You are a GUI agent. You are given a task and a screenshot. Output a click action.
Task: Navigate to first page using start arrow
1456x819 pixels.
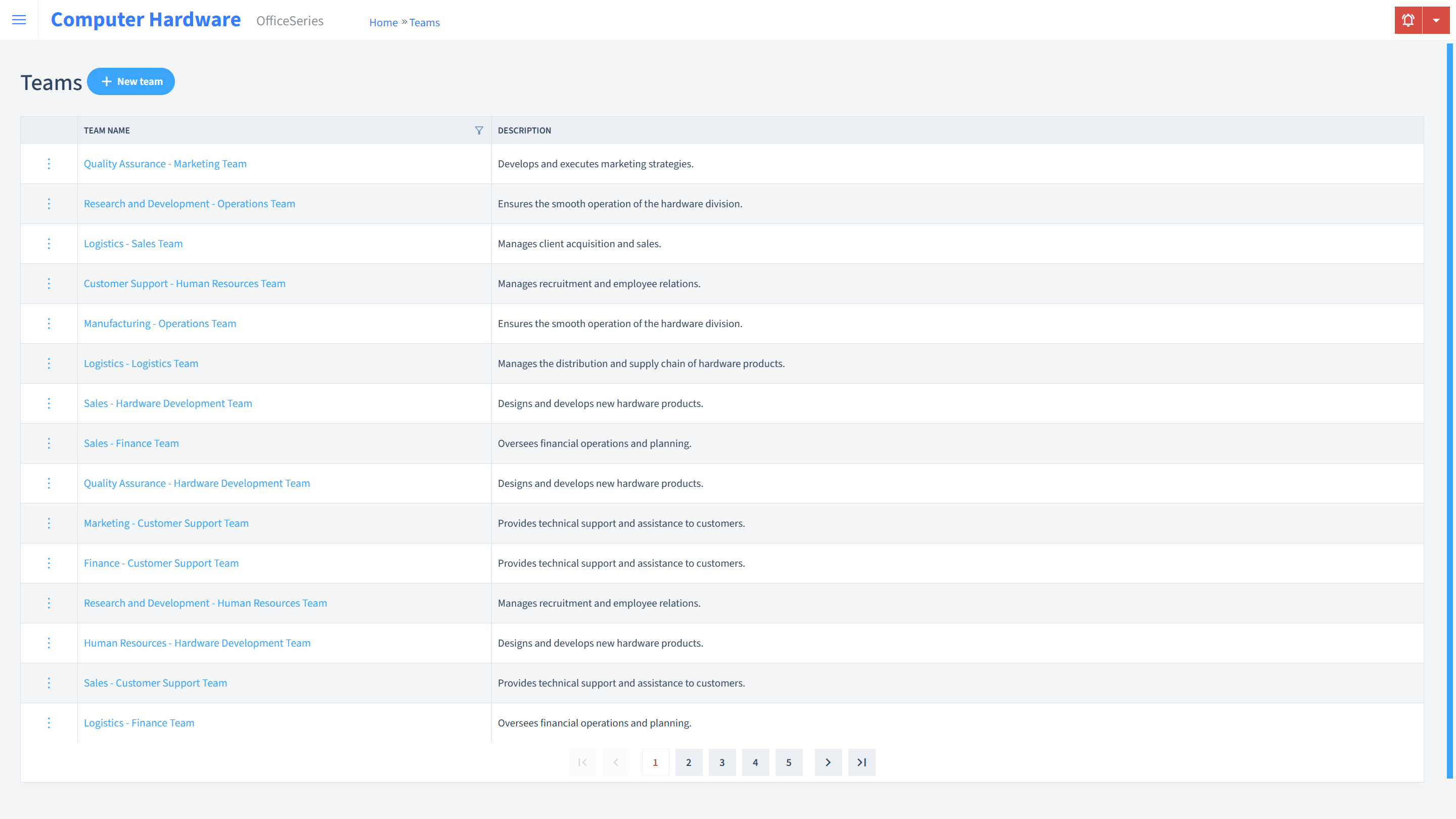click(582, 762)
